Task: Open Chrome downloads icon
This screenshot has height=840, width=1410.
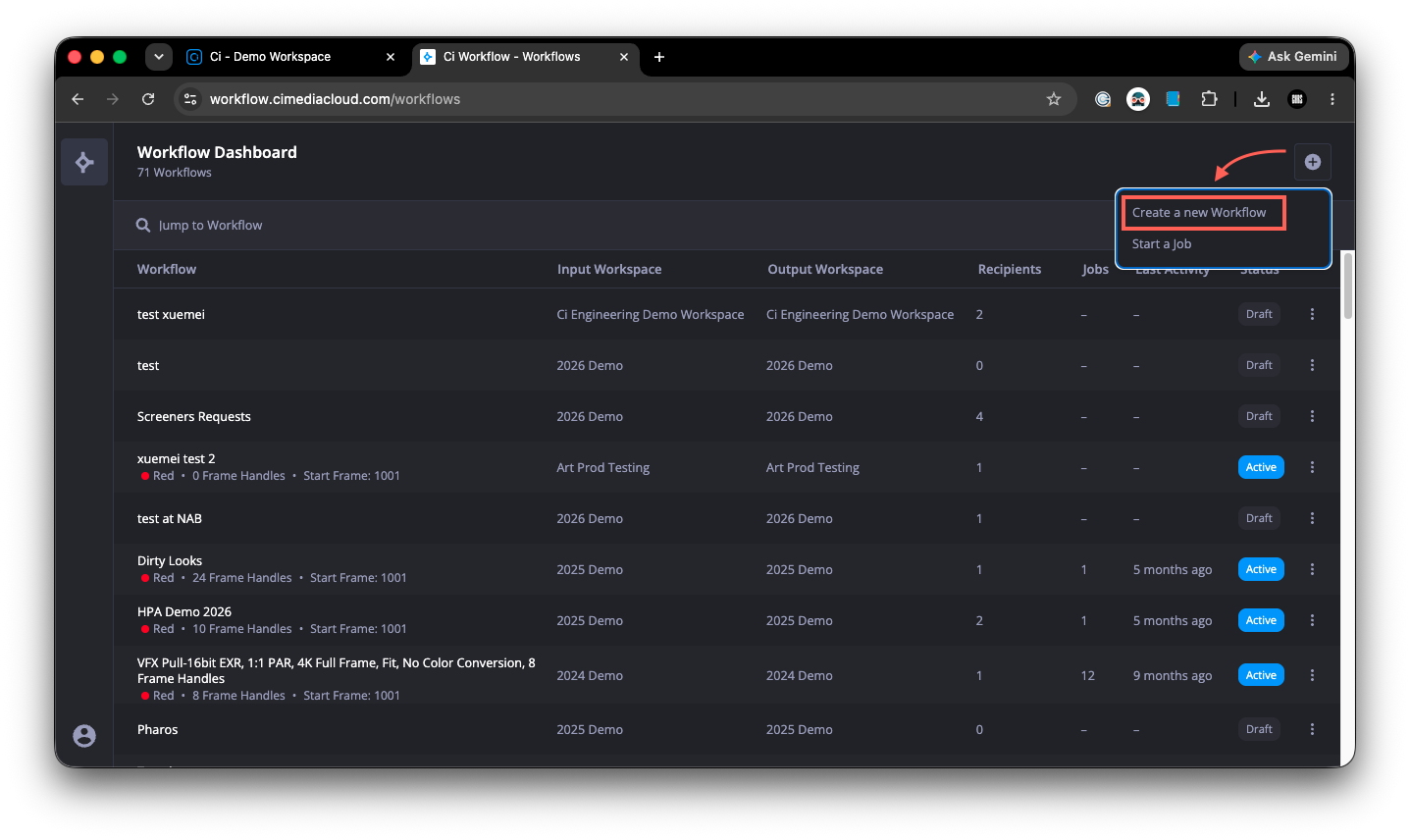Action: [x=1262, y=99]
